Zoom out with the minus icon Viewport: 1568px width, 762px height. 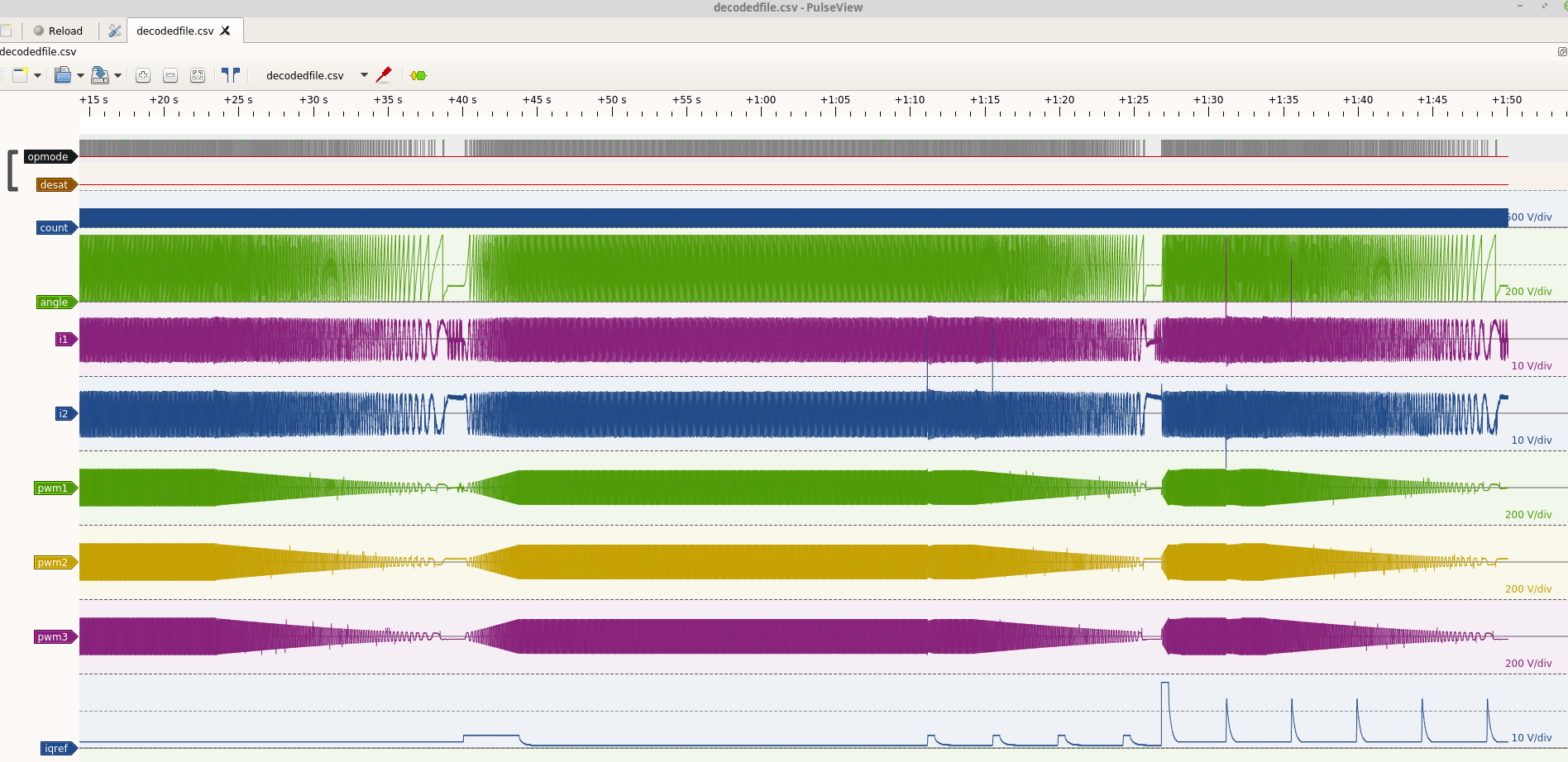tap(170, 75)
